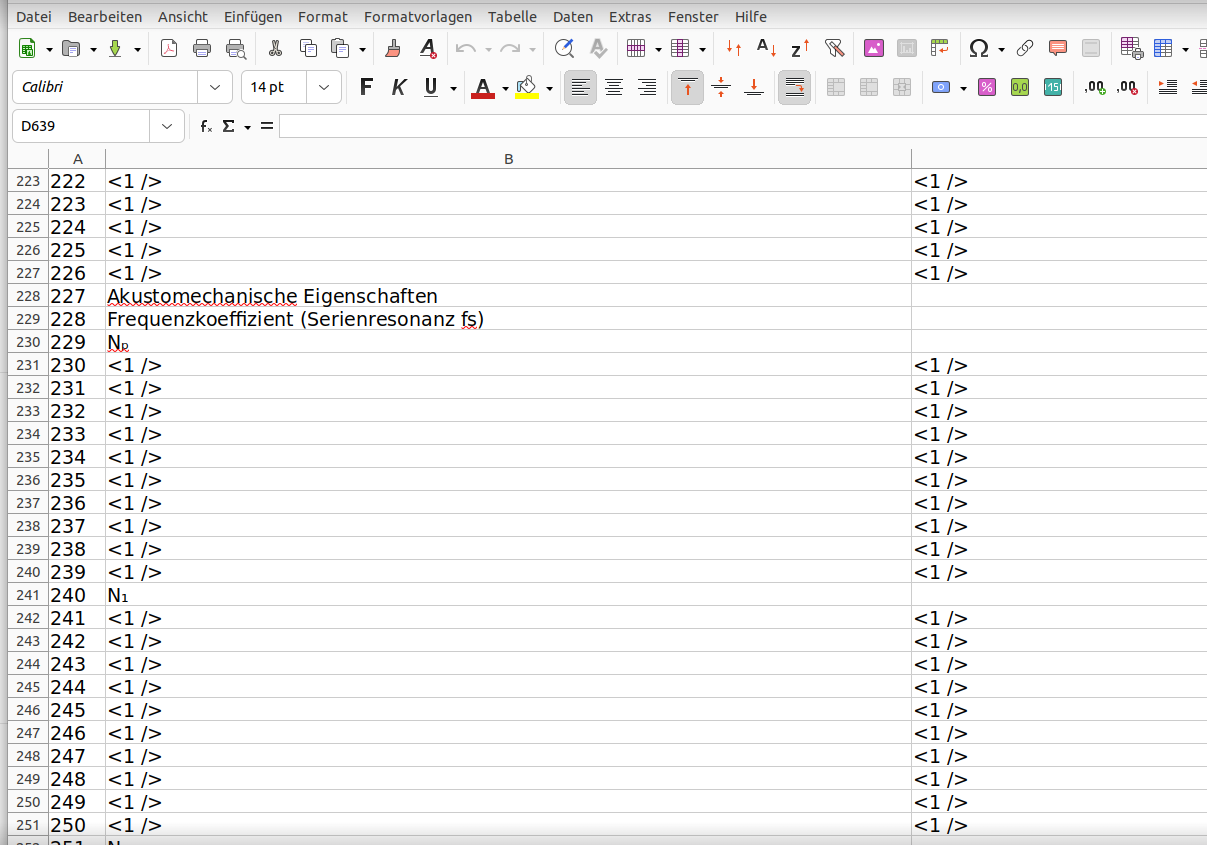Insert an image using toolbar icon
The height and width of the screenshot is (845, 1207).
874,48
